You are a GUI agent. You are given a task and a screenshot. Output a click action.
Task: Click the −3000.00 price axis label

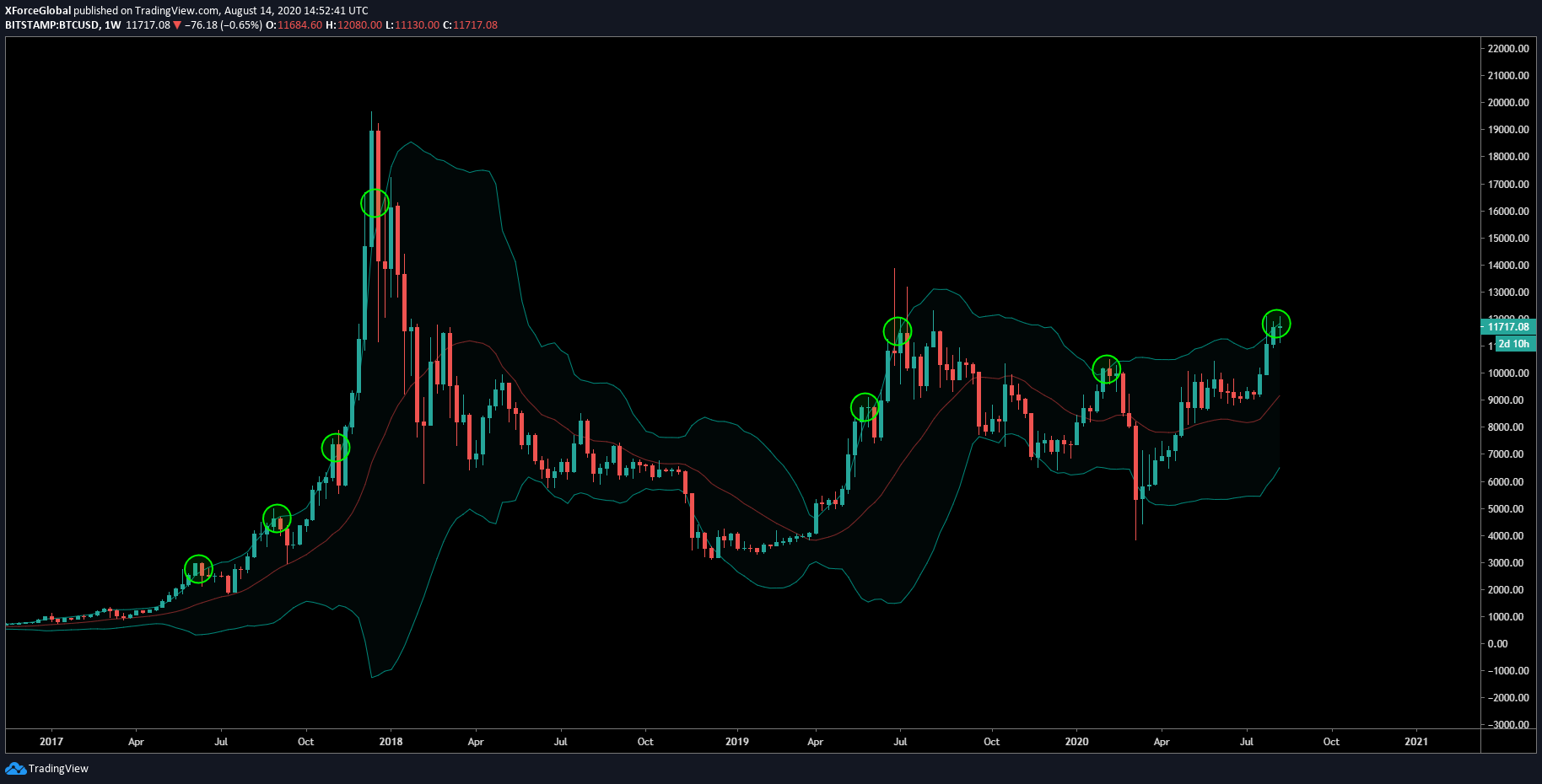point(1508,724)
